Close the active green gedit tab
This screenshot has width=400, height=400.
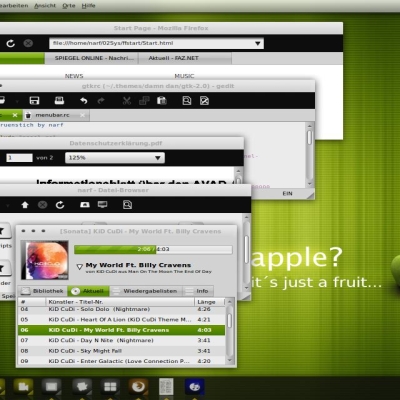pyautogui.click(x=15, y=115)
